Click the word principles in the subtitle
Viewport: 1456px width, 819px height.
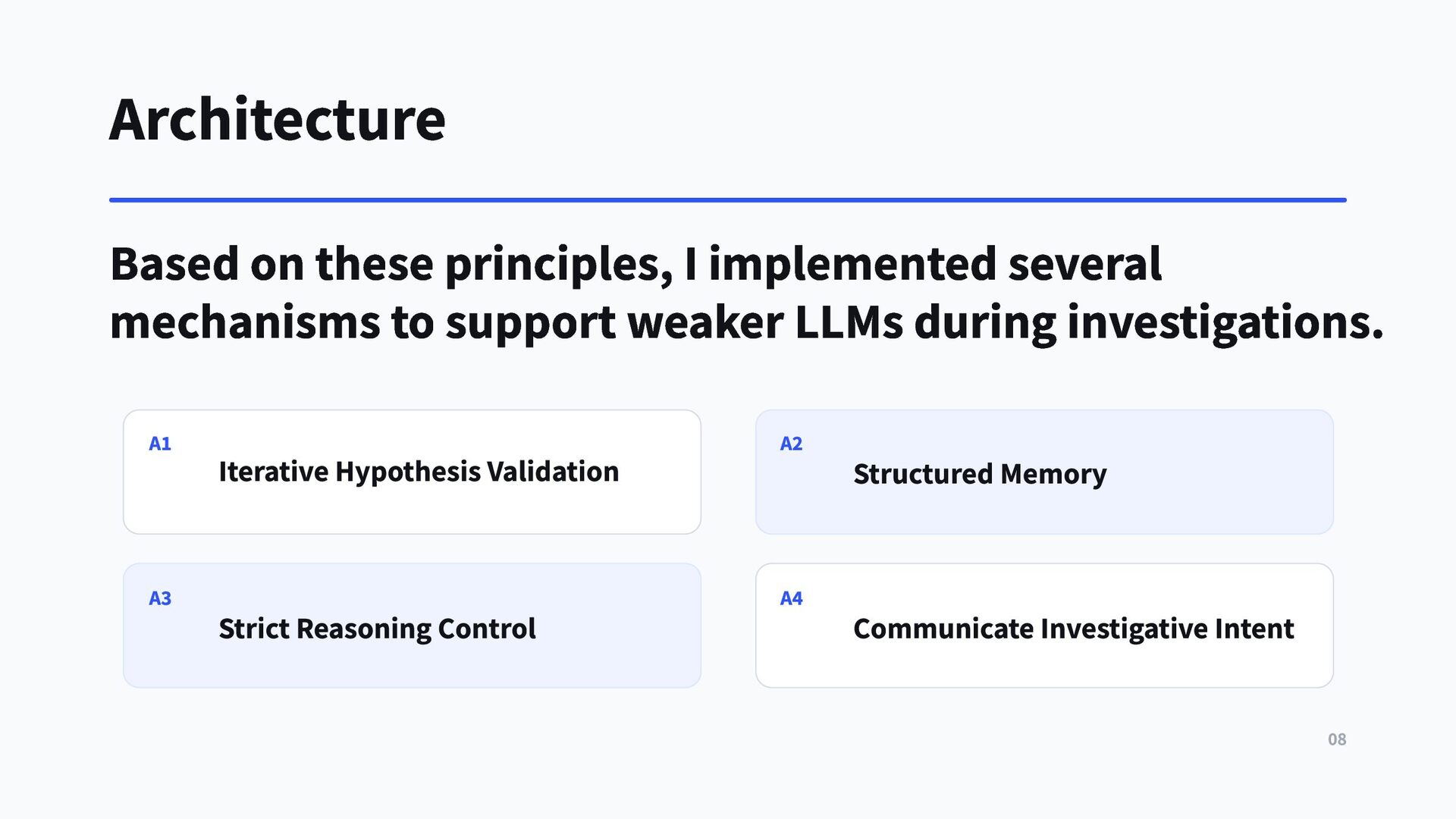(558, 265)
